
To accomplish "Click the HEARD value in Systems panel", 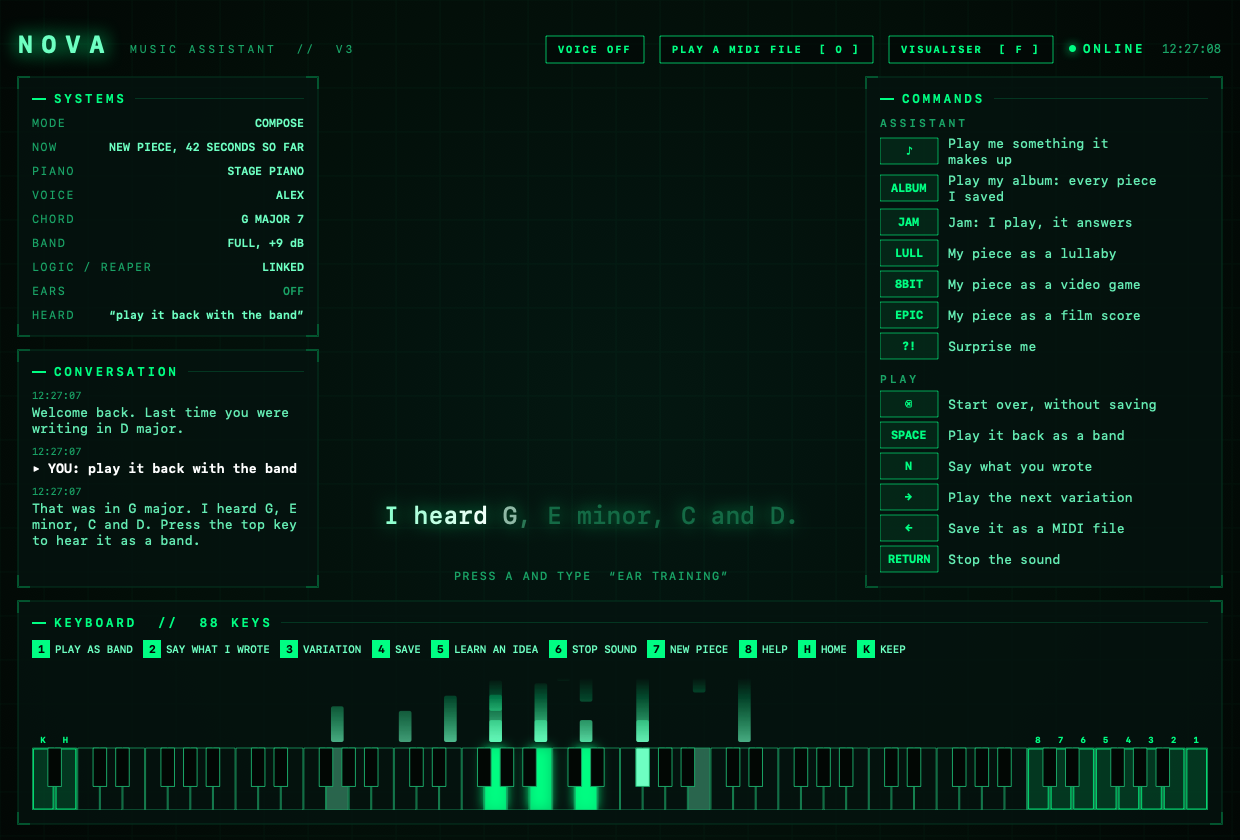I will pos(206,315).
